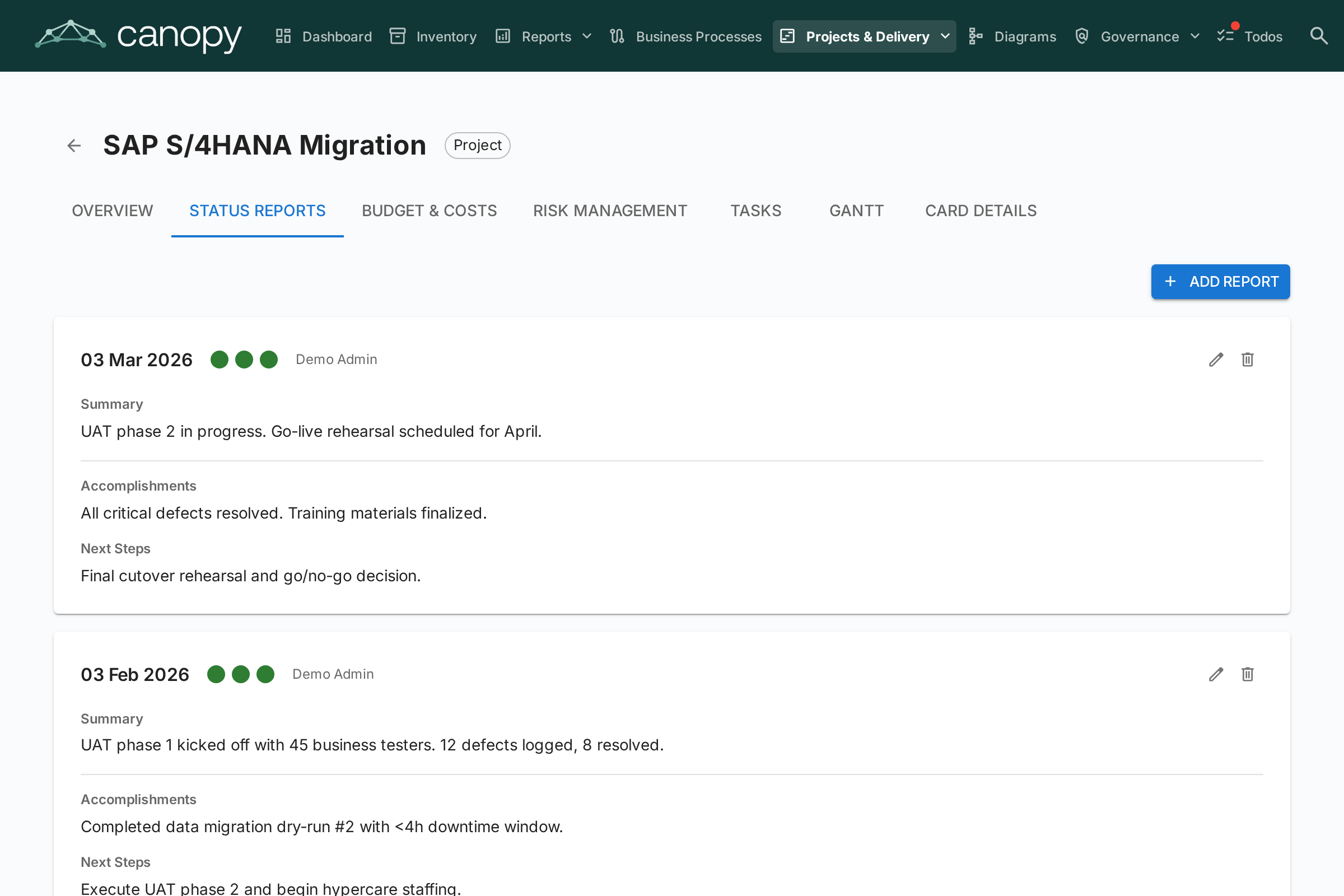The image size is (1344, 896).
Task: Select the Status Reports tab
Action: pos(258,211)
